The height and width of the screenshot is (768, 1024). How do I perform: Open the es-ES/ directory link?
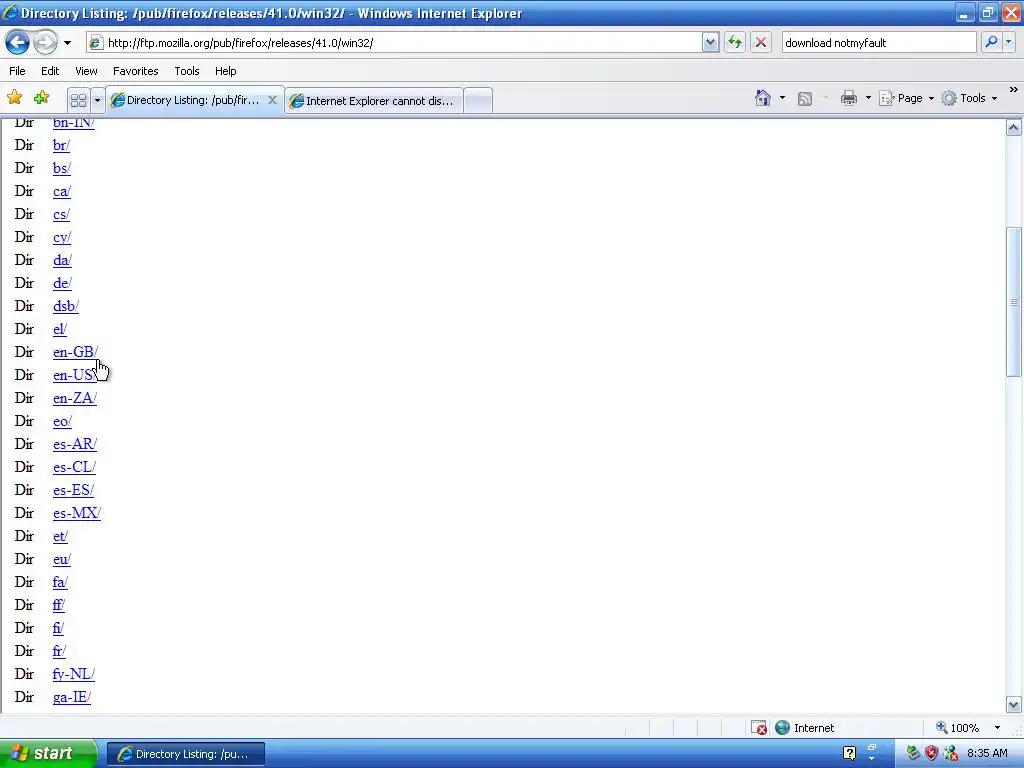click(73, 490)
